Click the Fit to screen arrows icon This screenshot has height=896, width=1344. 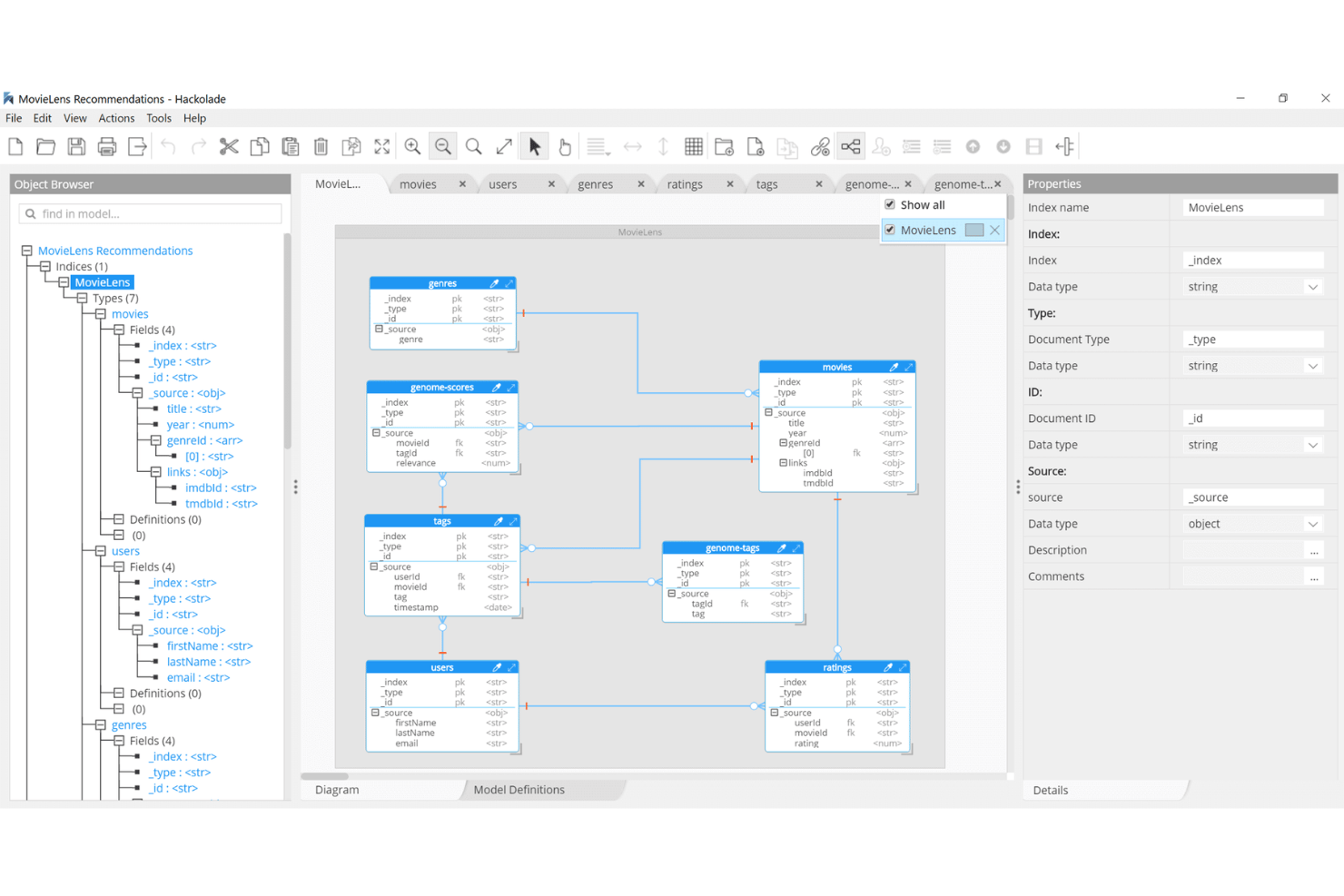tap(382, 146)
